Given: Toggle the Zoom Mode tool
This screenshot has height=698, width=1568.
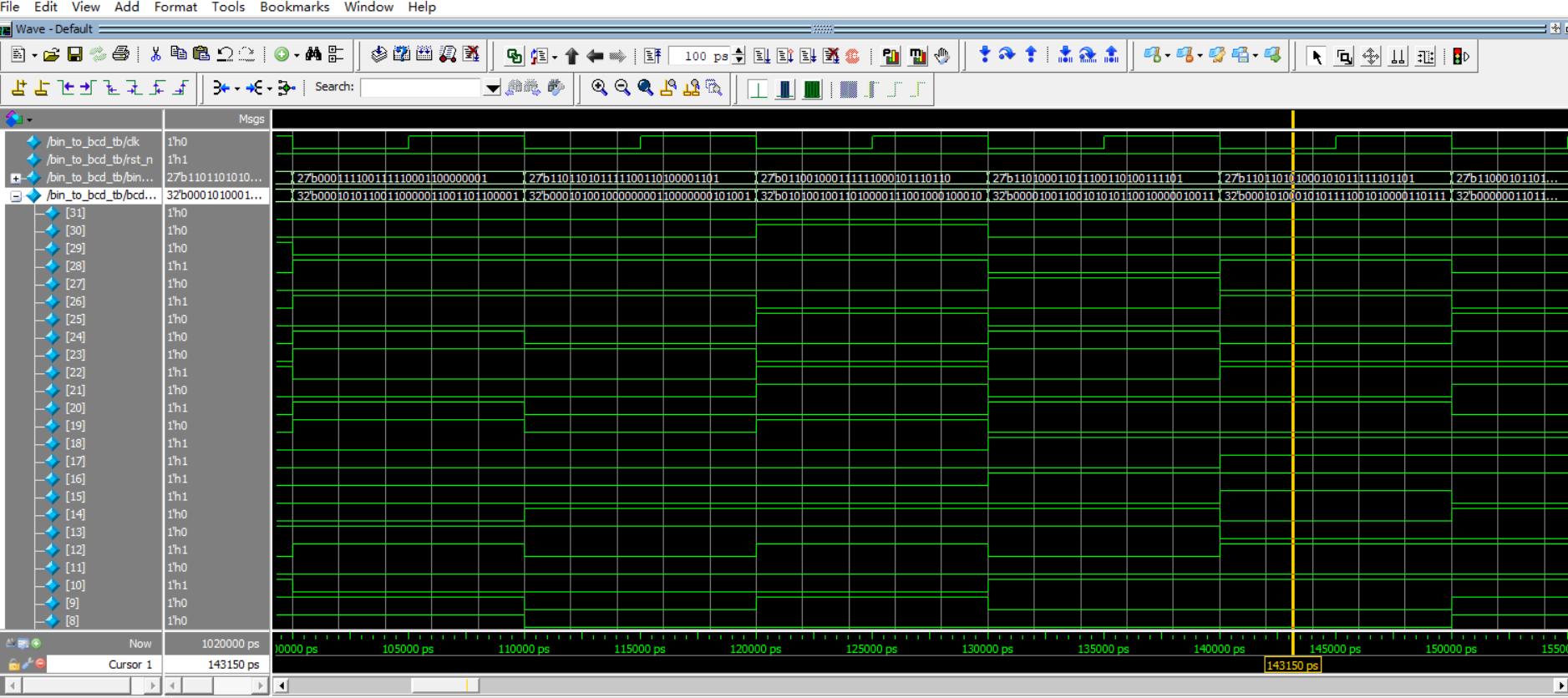Looking at the screenshot, I should pos(1343,57).
